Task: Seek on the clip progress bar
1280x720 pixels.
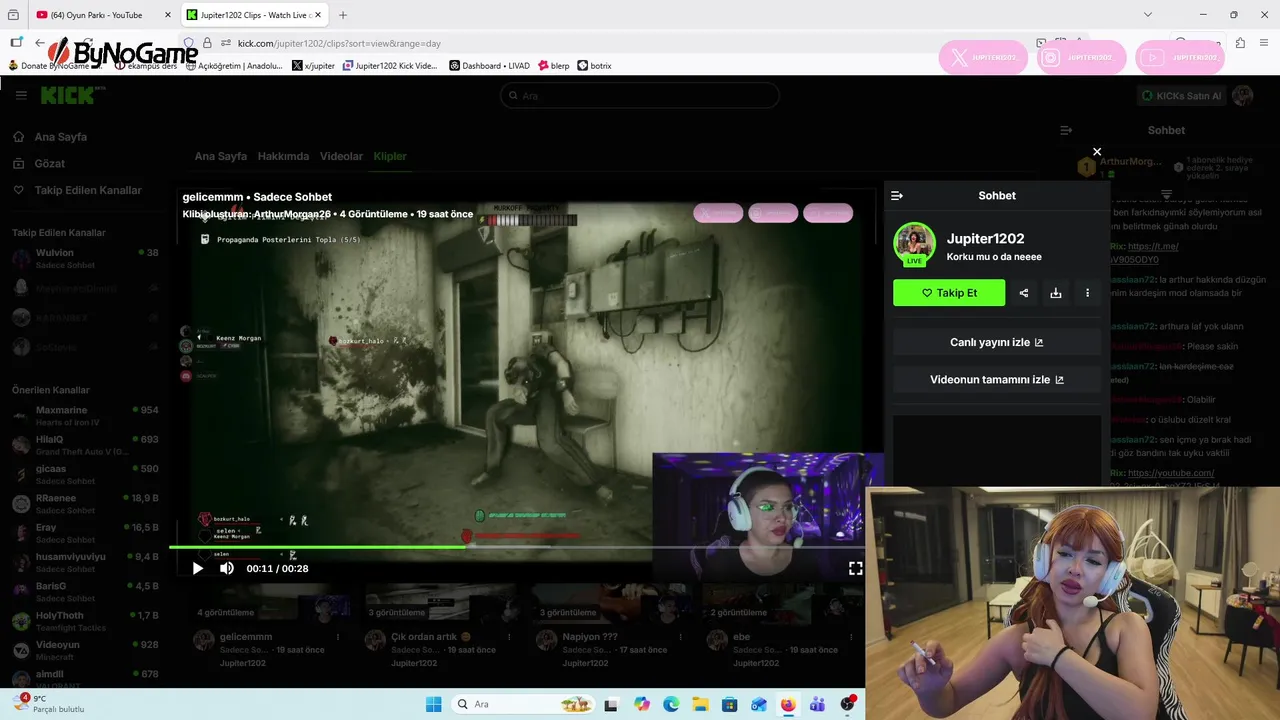Action: pyautogui.click(x=517, y=547)
